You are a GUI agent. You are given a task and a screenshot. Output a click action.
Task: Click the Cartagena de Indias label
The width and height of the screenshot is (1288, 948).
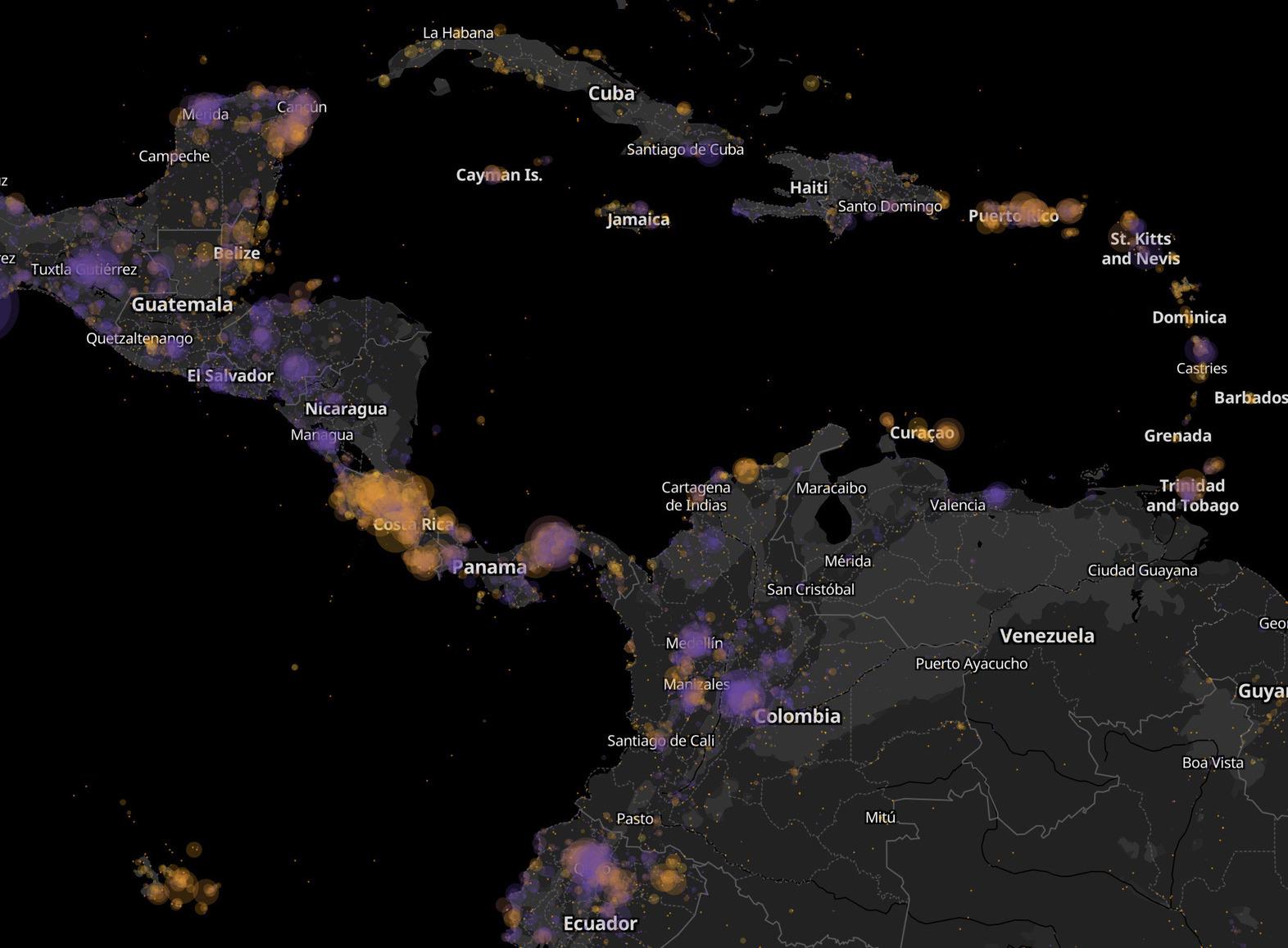click(x=696, y=497)
